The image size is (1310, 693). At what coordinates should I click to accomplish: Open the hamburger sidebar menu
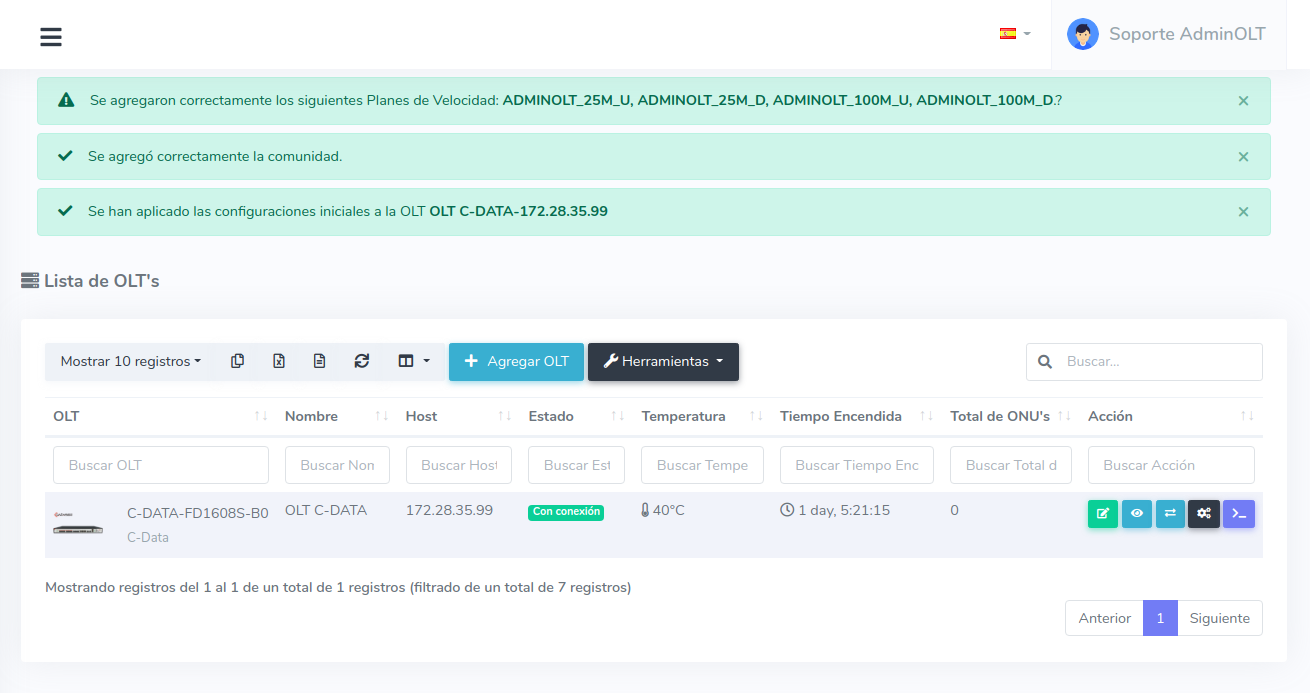(x=51, y=37)
